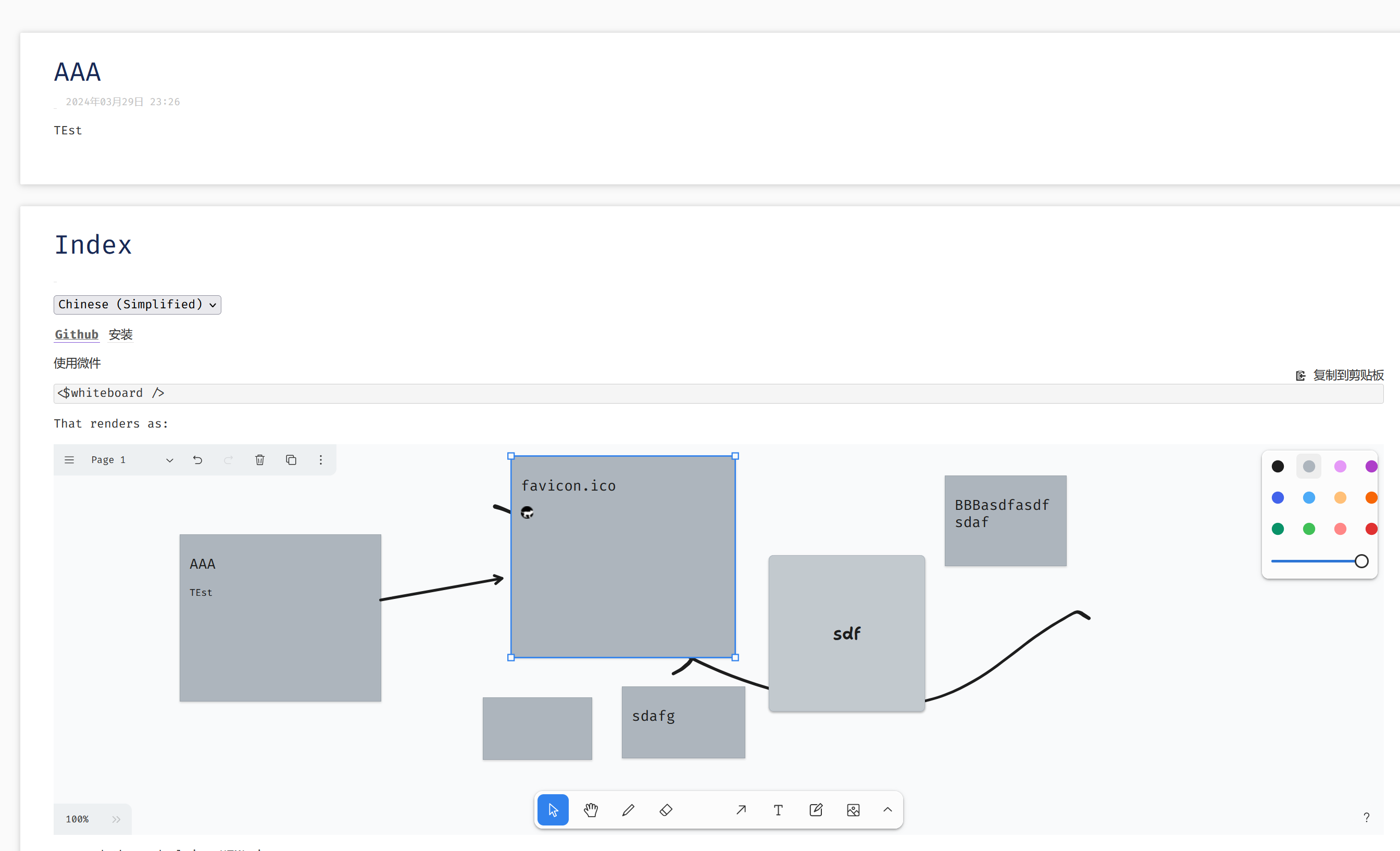Open the Github link
Image resolution: width=1400 pixels, height=851 pixels.
point(76,334)
